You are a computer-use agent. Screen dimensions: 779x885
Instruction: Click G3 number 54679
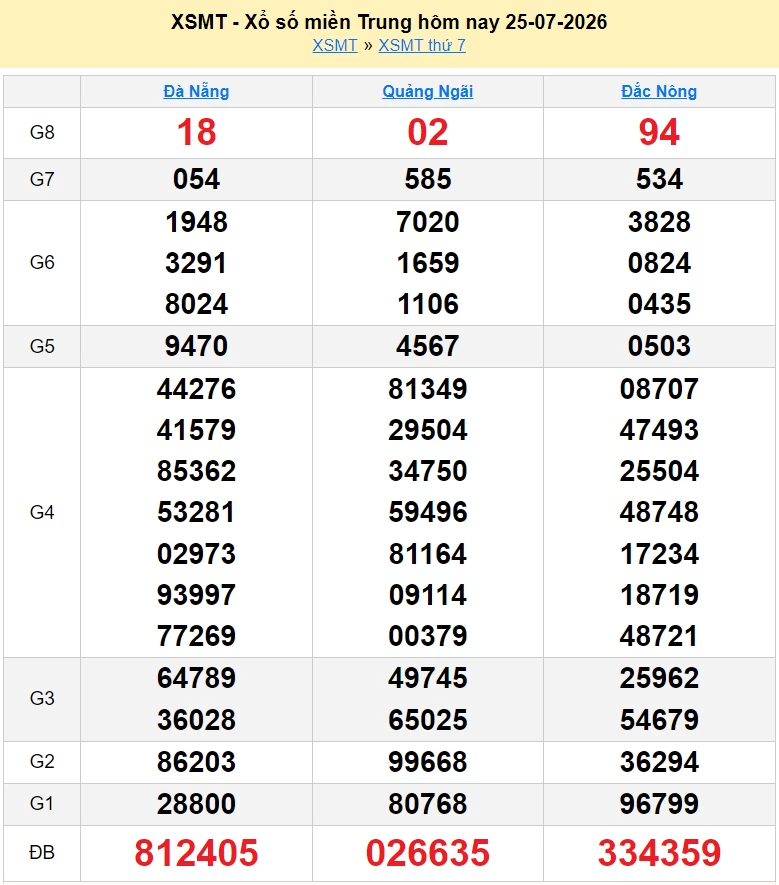click(x=659, y=720)
